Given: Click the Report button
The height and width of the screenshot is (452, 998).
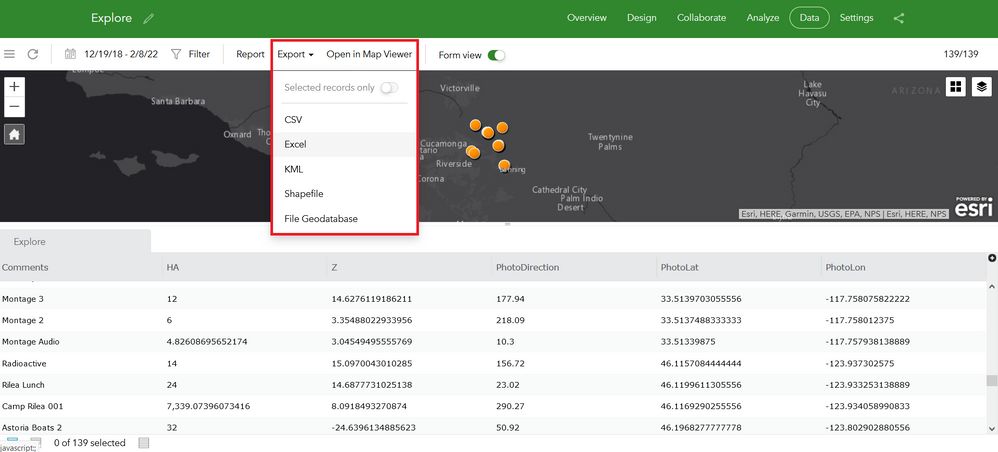Looking at the screenshot, I should click(x=250, y=54).
